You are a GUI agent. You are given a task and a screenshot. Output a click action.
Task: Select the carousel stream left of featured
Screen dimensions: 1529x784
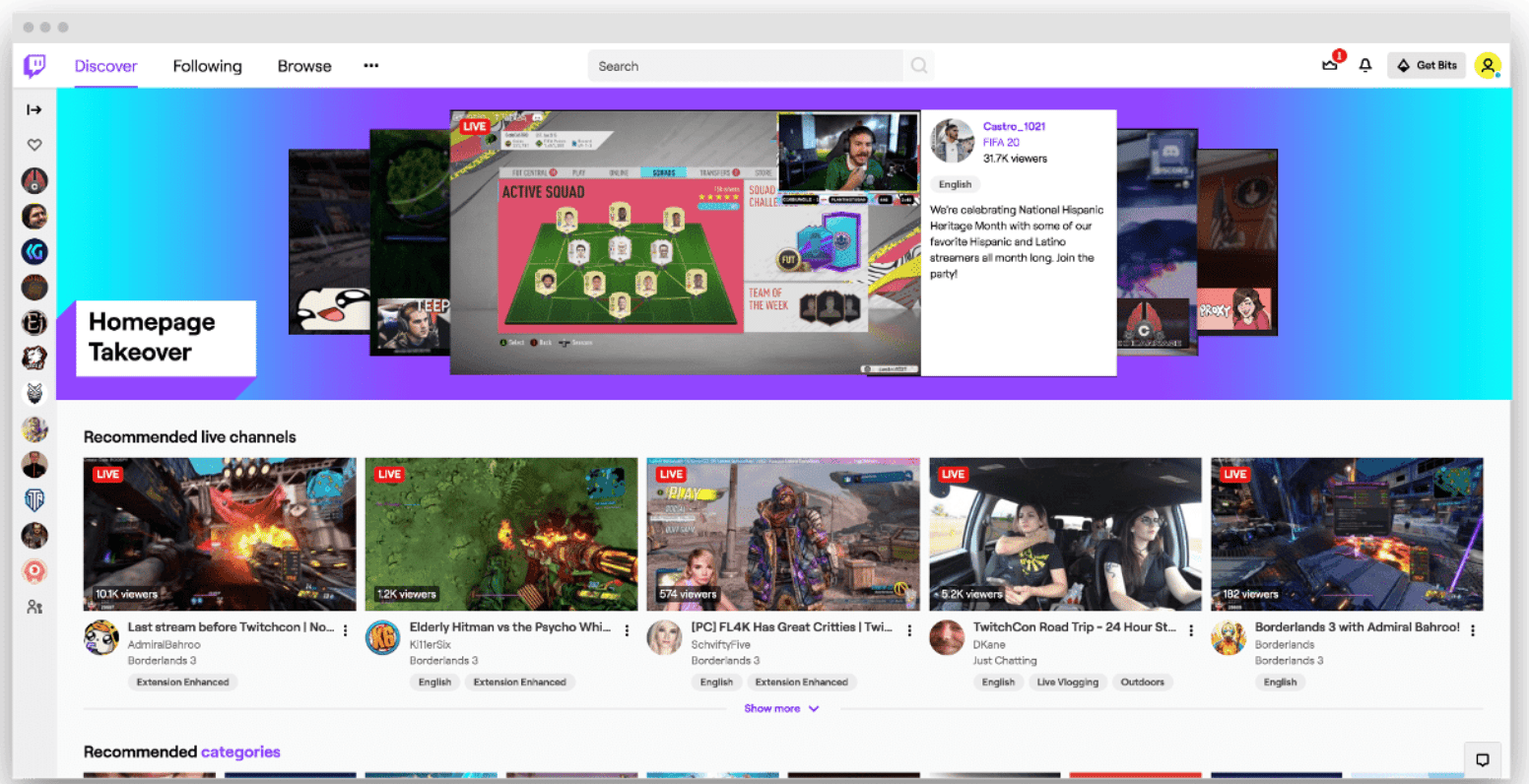tap(409, 242)
